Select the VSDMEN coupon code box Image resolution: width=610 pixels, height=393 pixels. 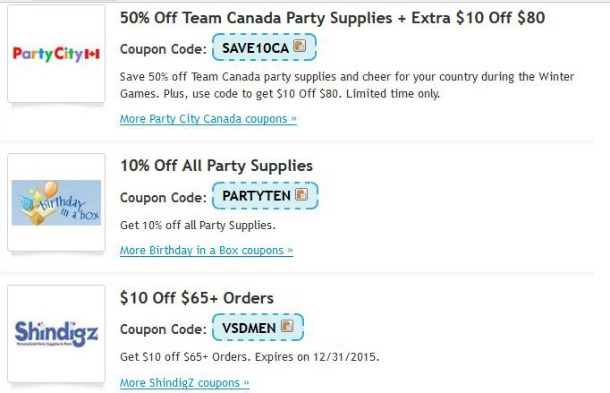(x=258, y=327)
